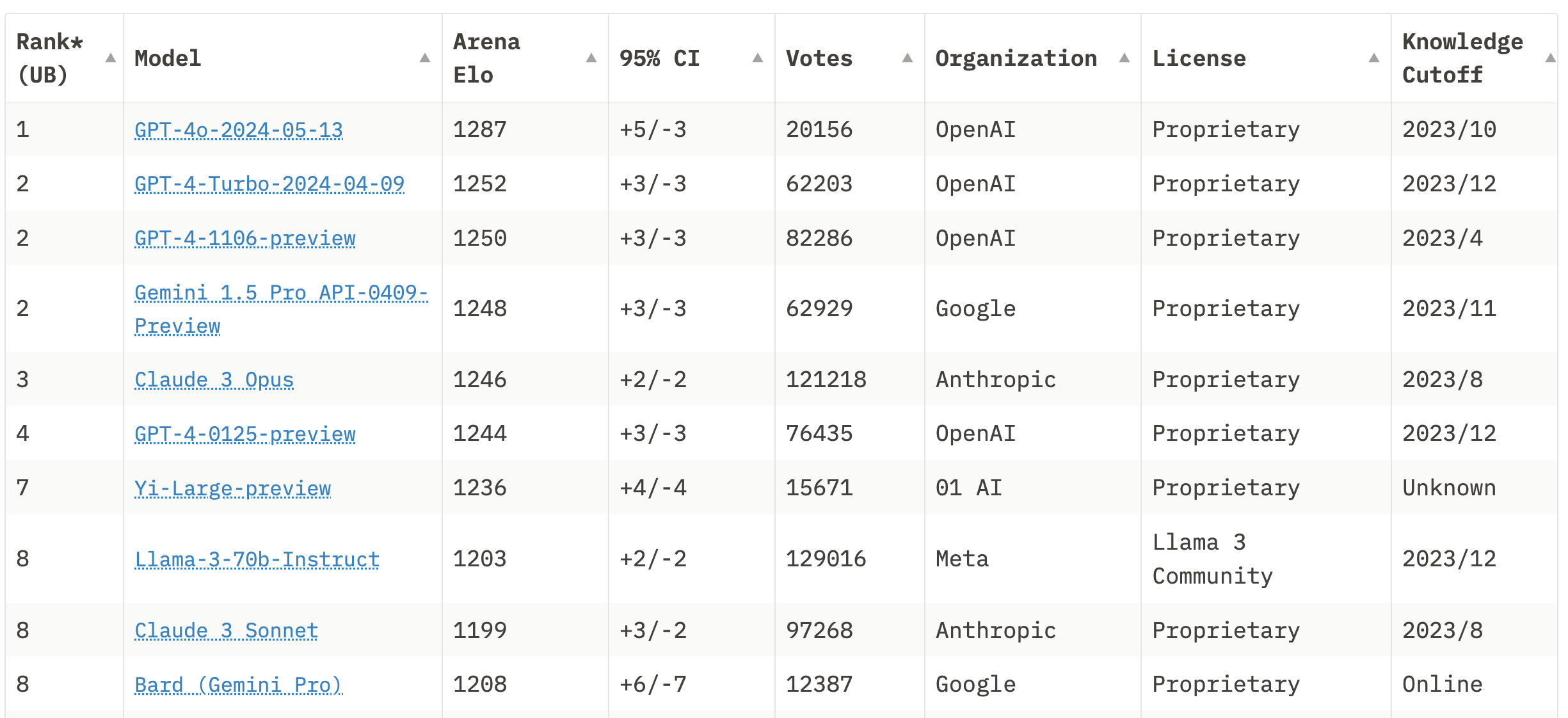
Task: Open the GPT-4o-2024-05-13 model link
Action: pos(238,129)
